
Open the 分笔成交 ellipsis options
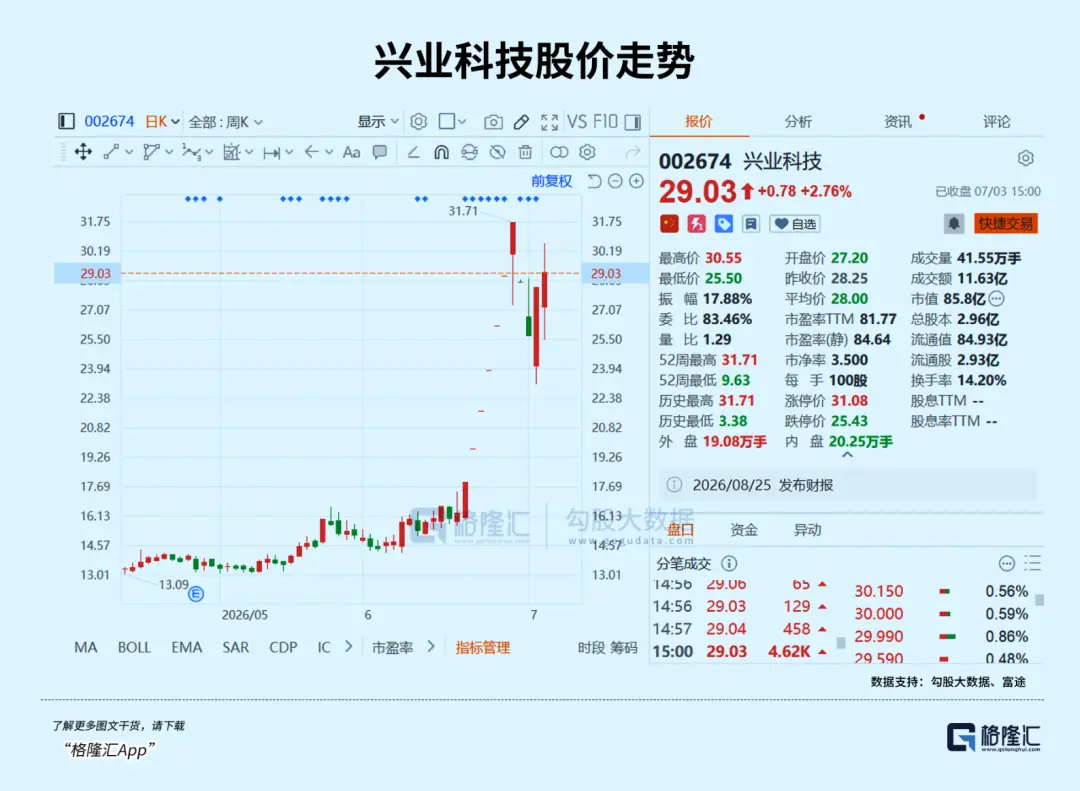[x=1007, y=564]
